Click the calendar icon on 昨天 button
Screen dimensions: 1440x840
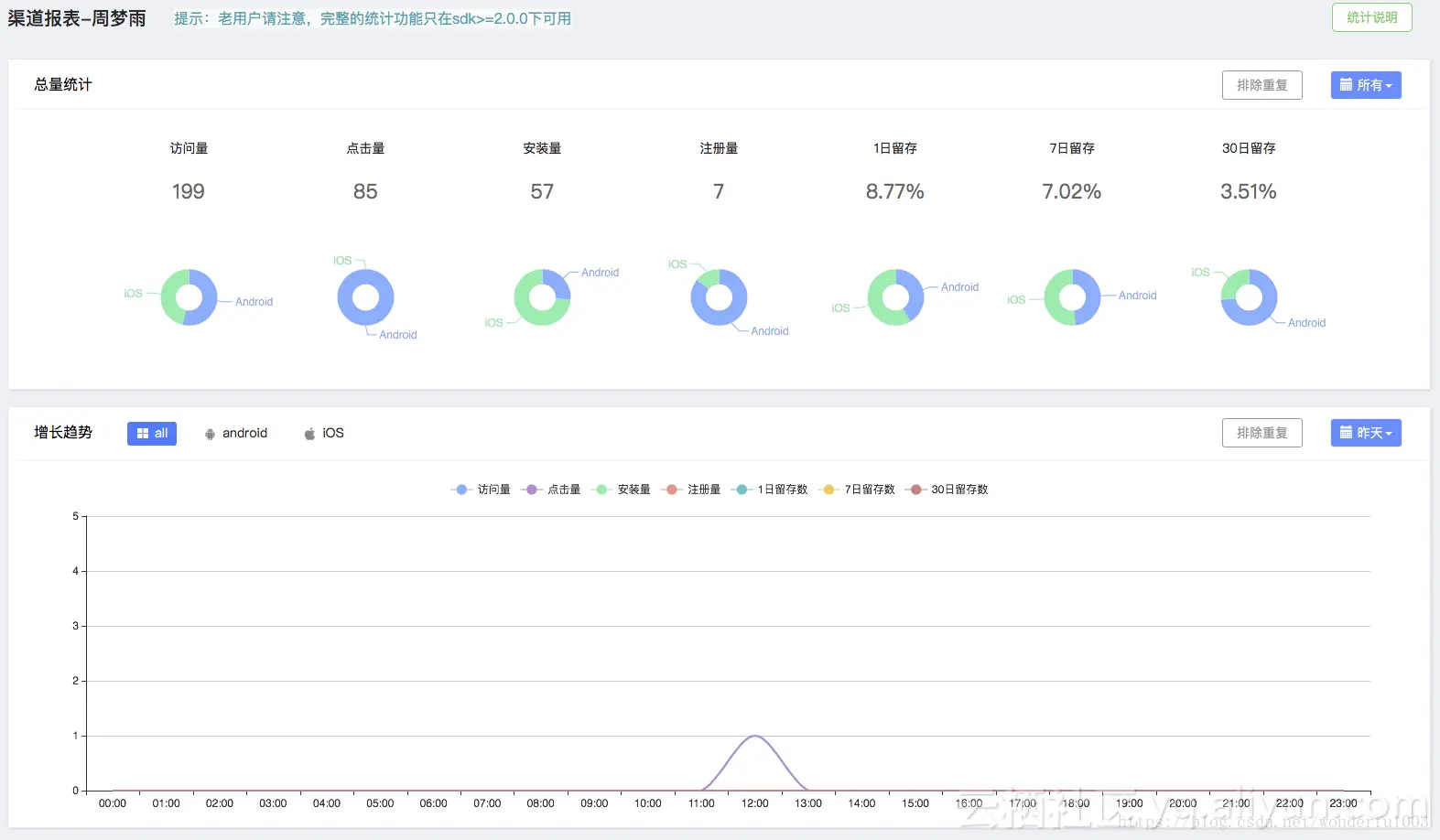click(x=1346, y=433)
